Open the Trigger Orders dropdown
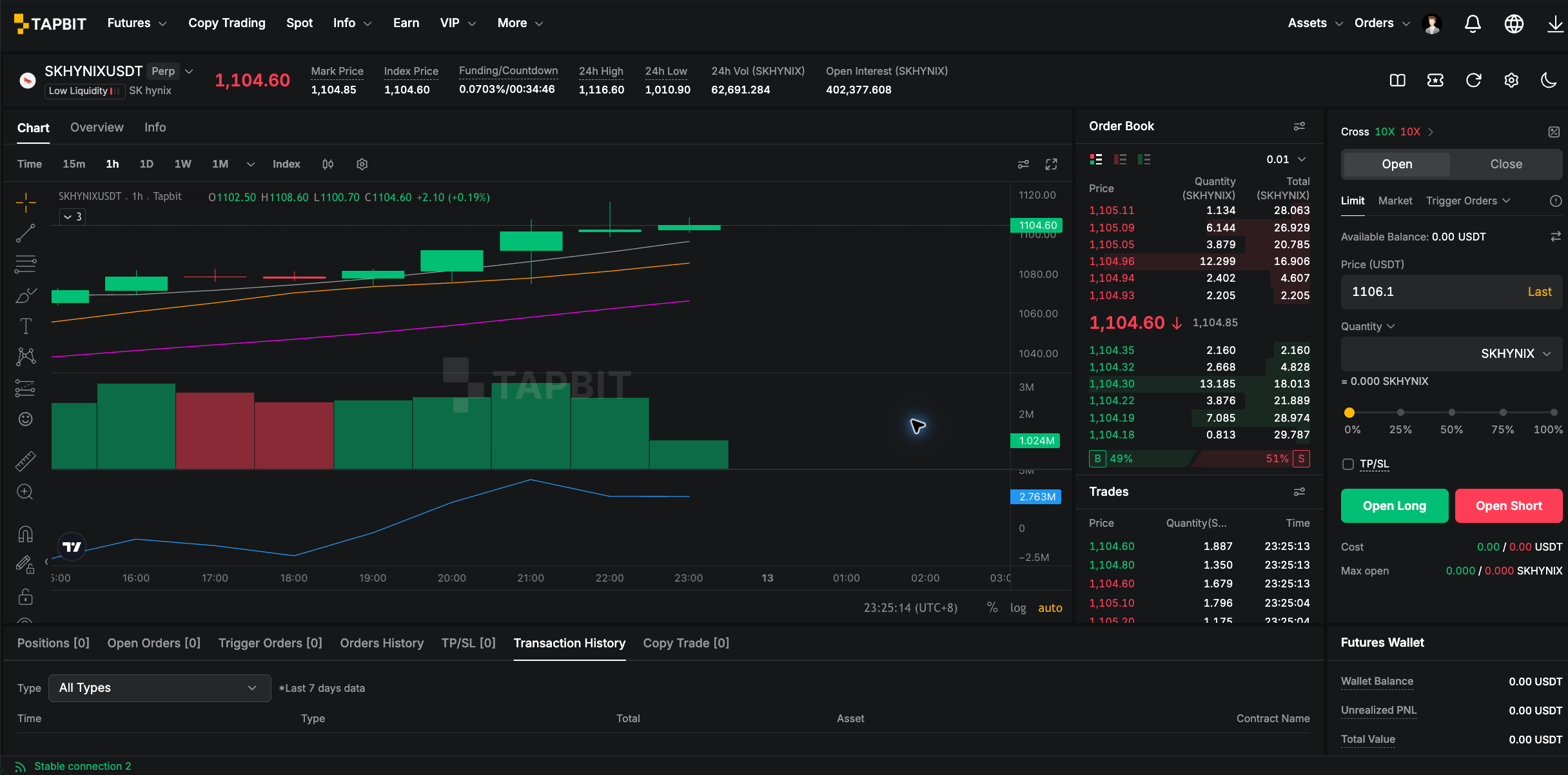1568x775 pixels. [x=1468, y=201]
